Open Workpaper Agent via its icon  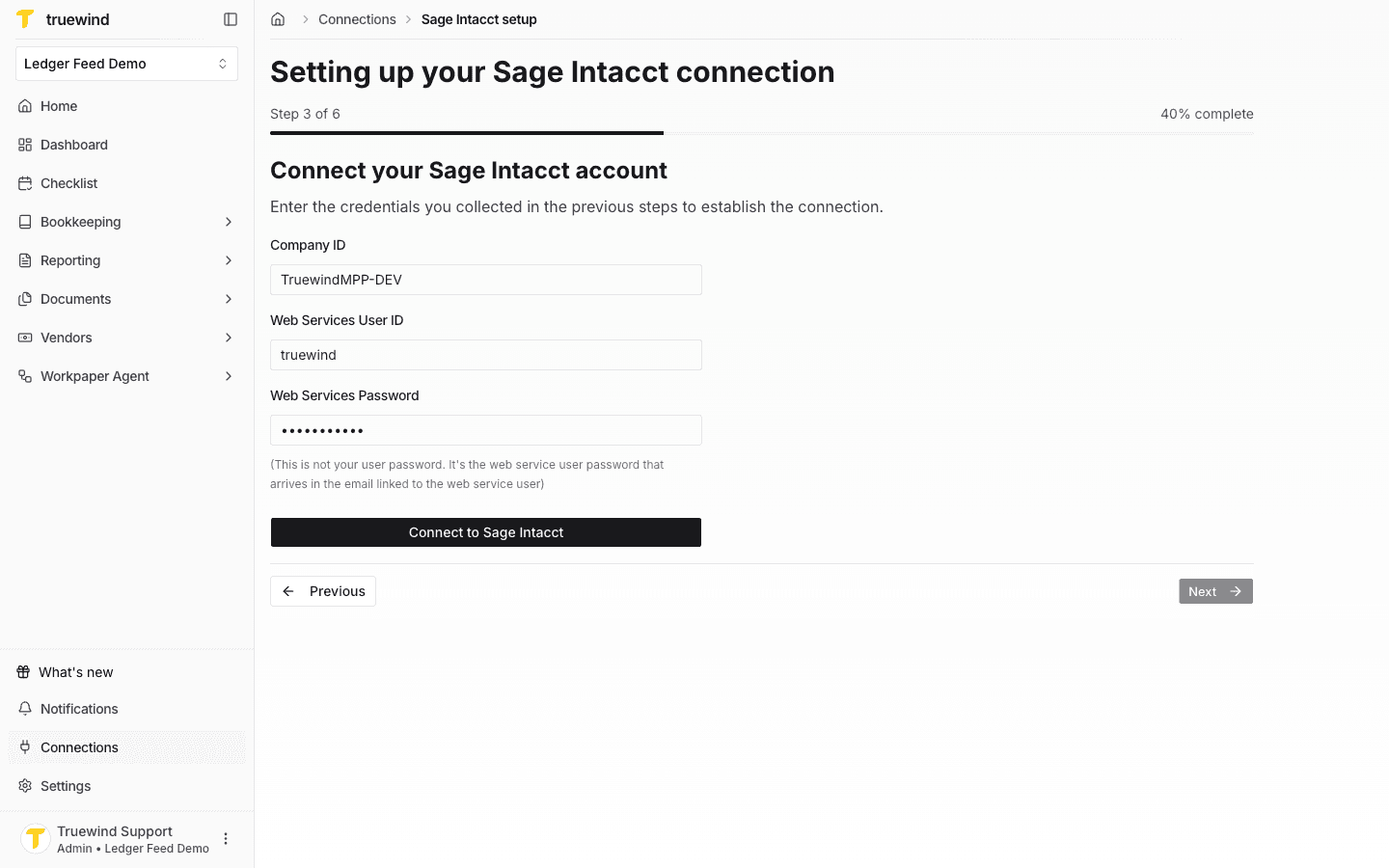(x=24, y=376)
